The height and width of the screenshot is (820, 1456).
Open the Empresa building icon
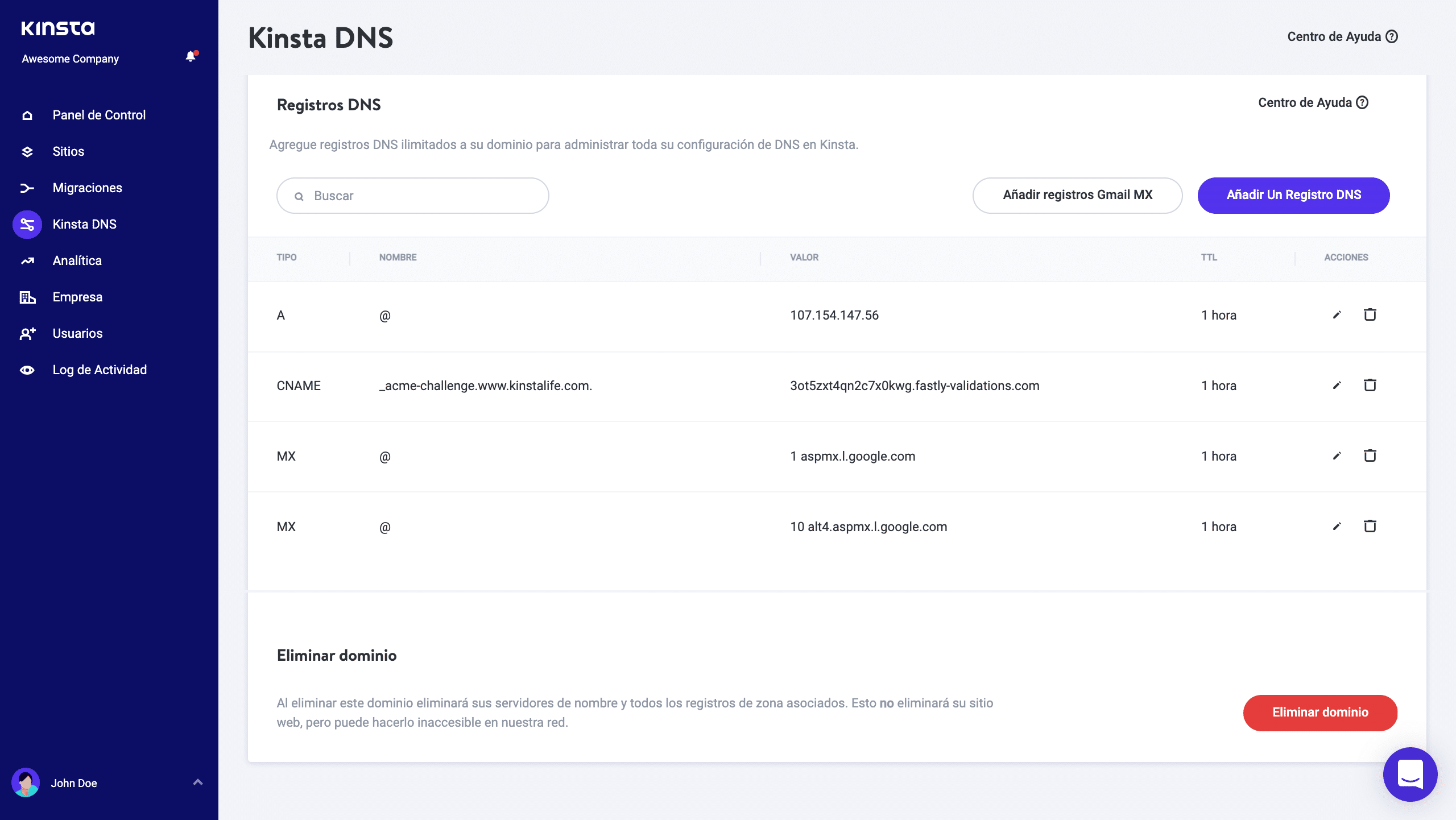[27, 296]
